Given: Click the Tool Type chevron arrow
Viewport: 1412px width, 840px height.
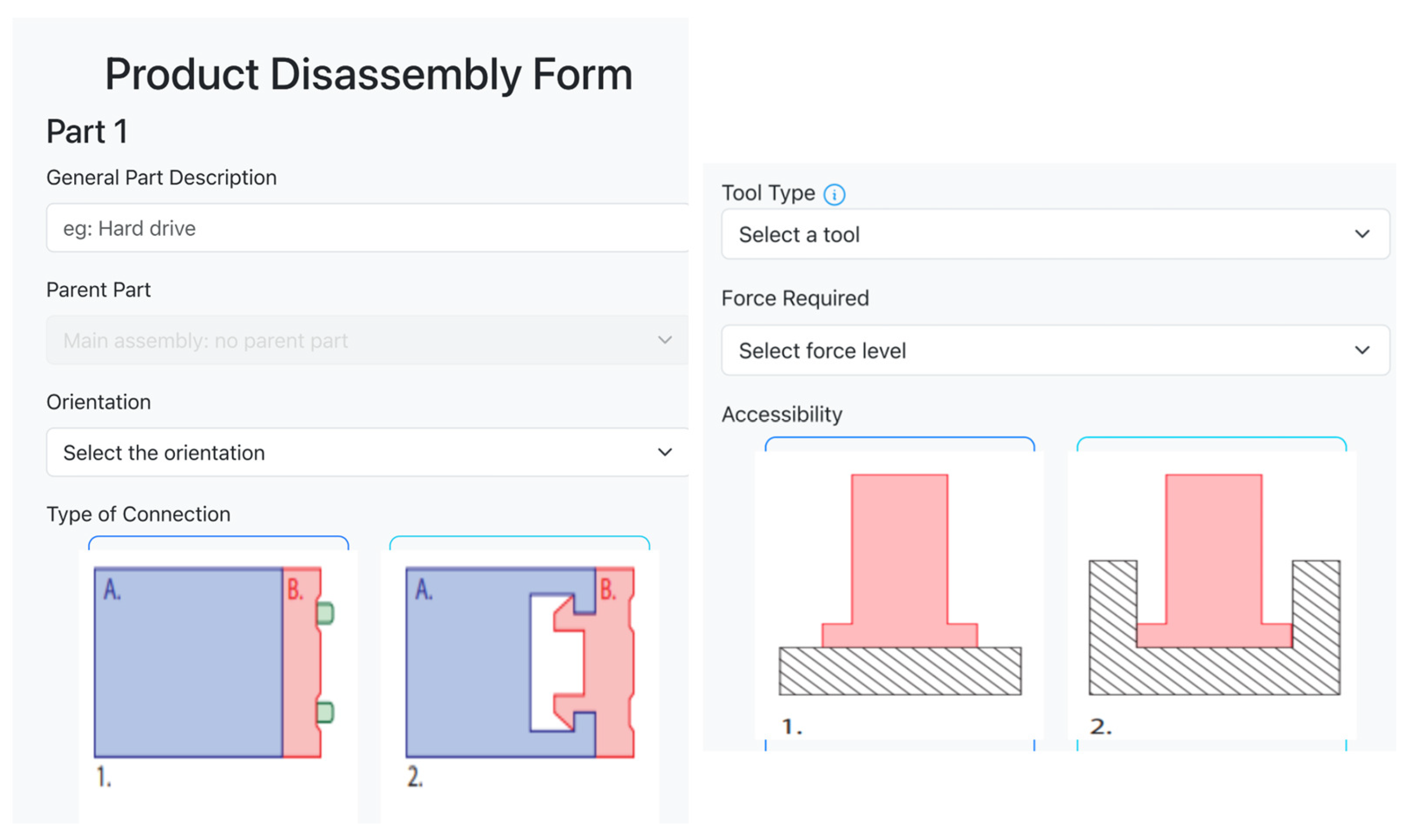Looking at the screenshot, I should tap(1362, 234).
